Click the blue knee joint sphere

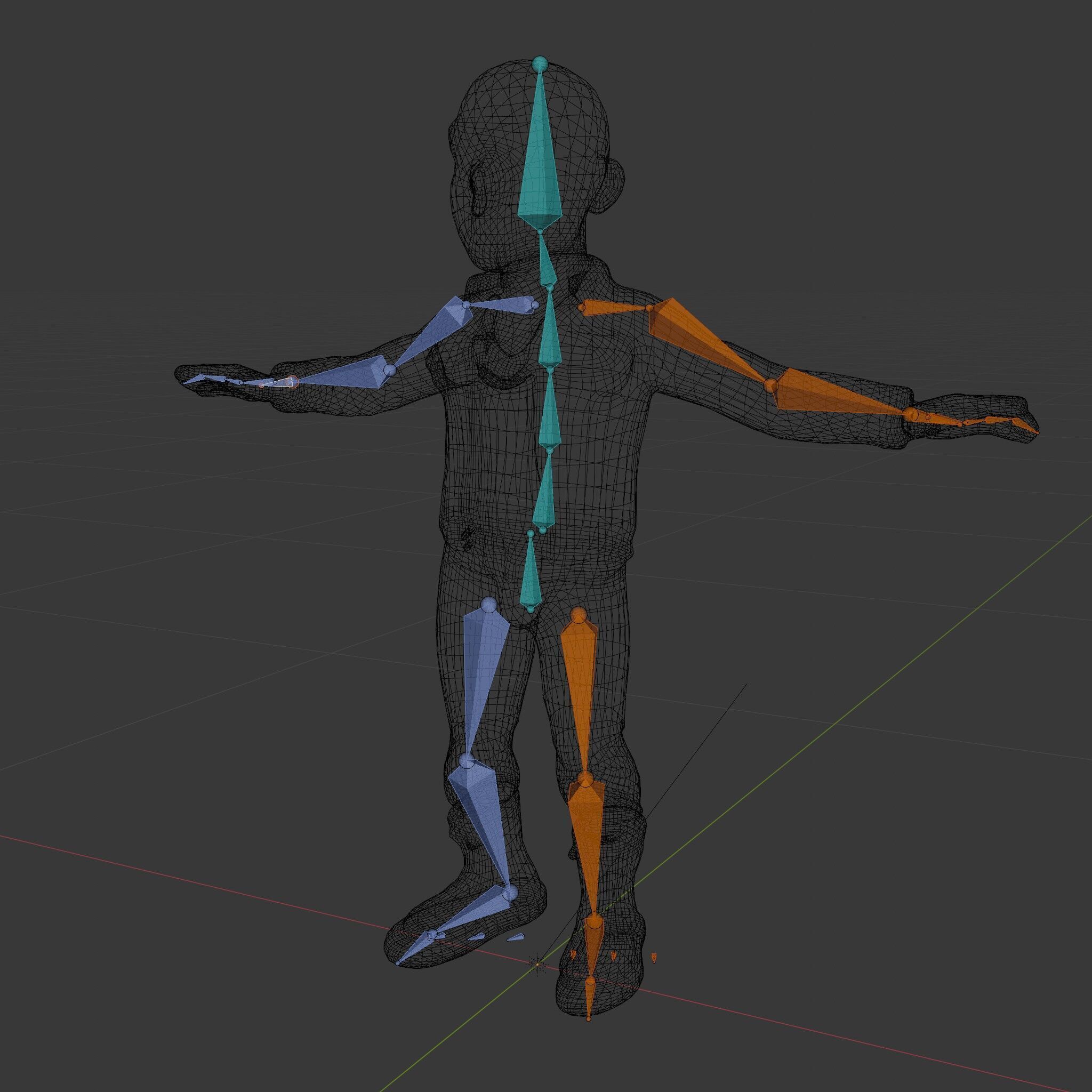click(x=467, y=761)
